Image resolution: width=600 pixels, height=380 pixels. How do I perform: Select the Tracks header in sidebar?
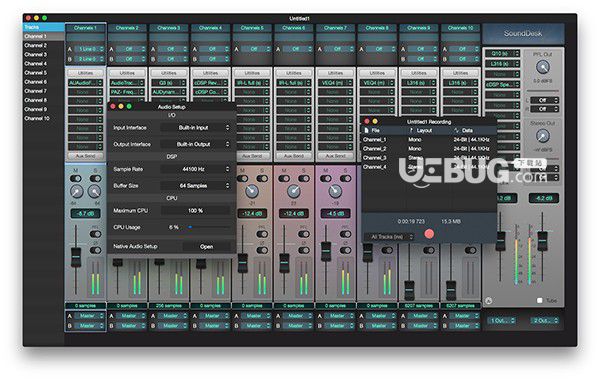tap(44, 27)
